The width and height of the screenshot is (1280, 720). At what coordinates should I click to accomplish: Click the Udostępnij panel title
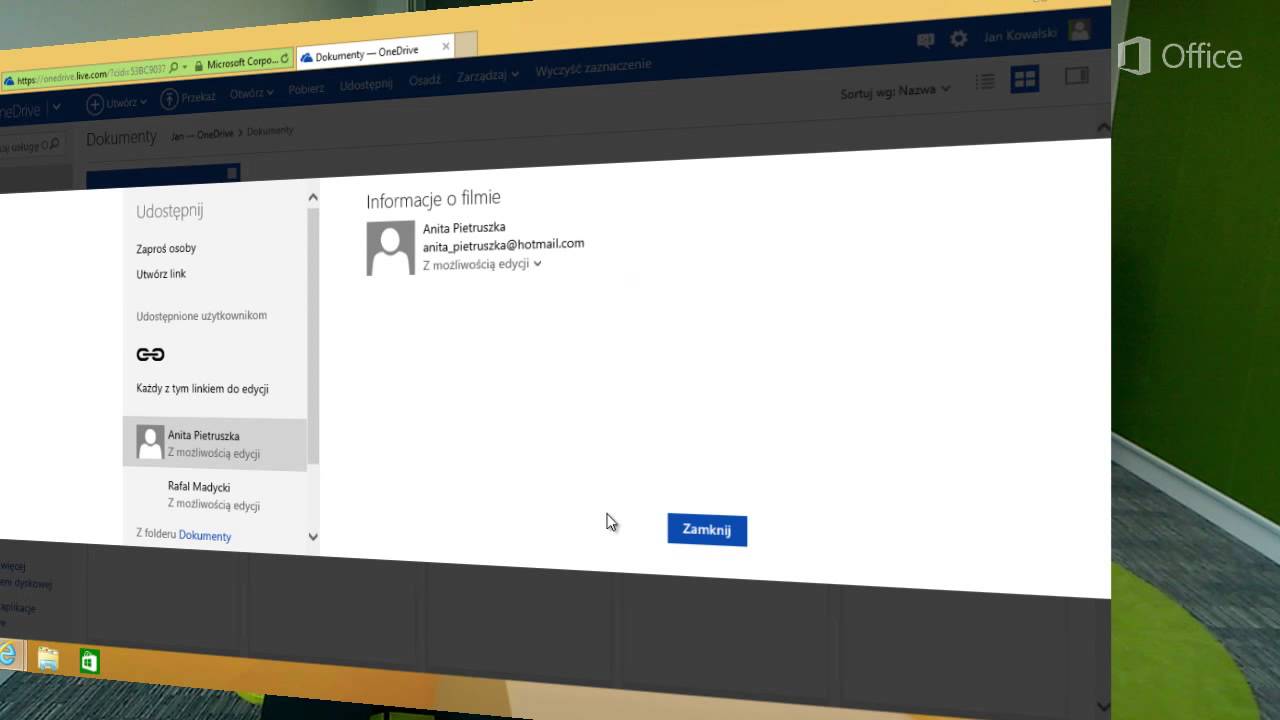click(x=169, y=211)
